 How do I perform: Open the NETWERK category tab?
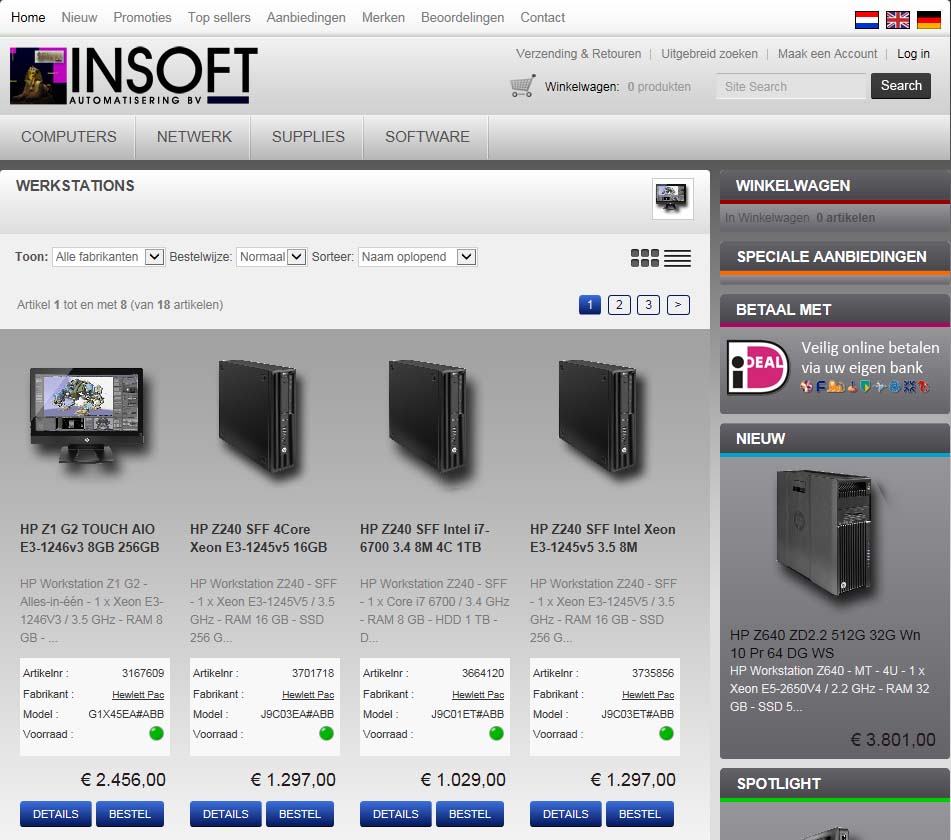pos(194,137)
